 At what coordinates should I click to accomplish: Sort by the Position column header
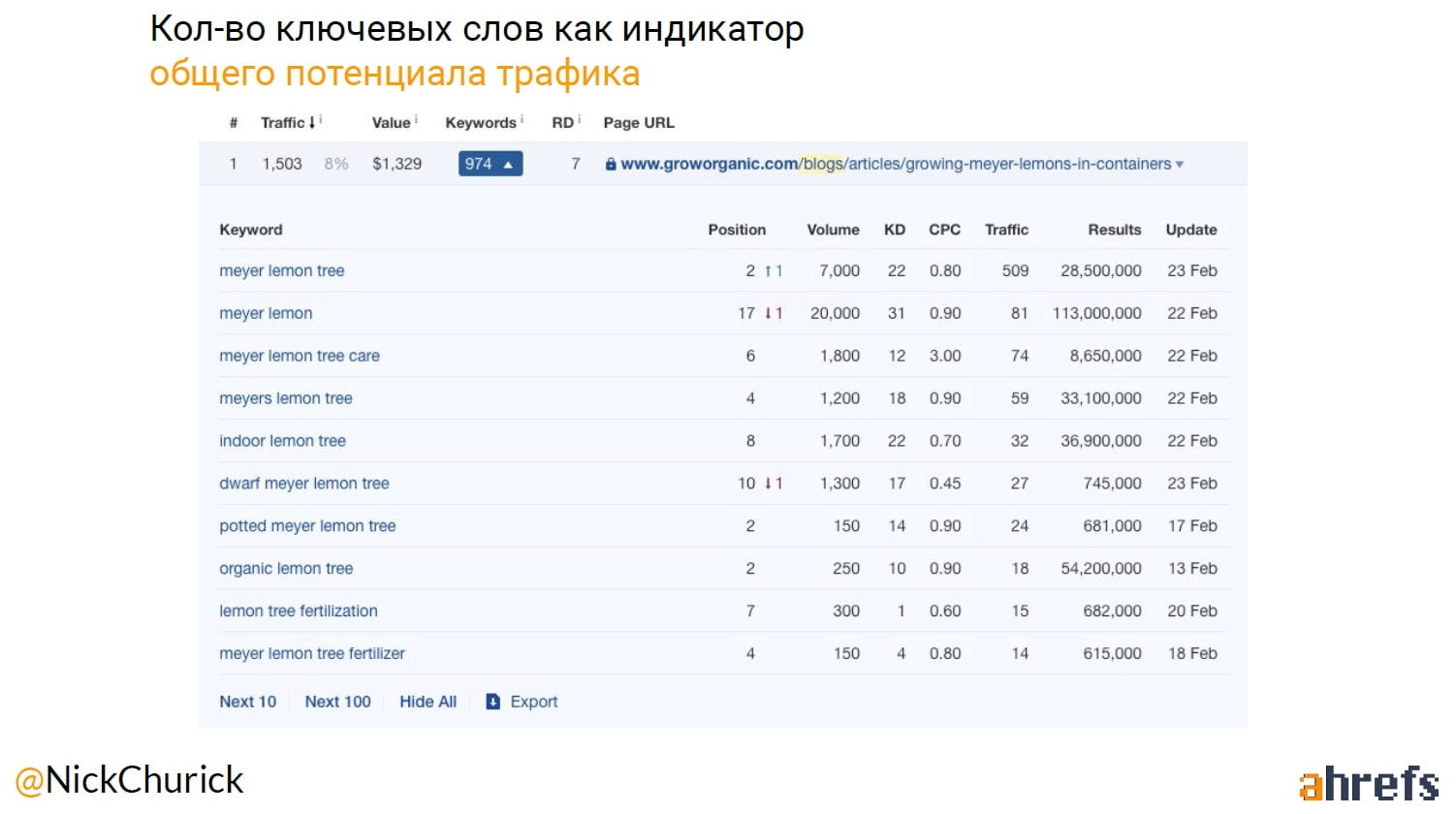[736, 230]
